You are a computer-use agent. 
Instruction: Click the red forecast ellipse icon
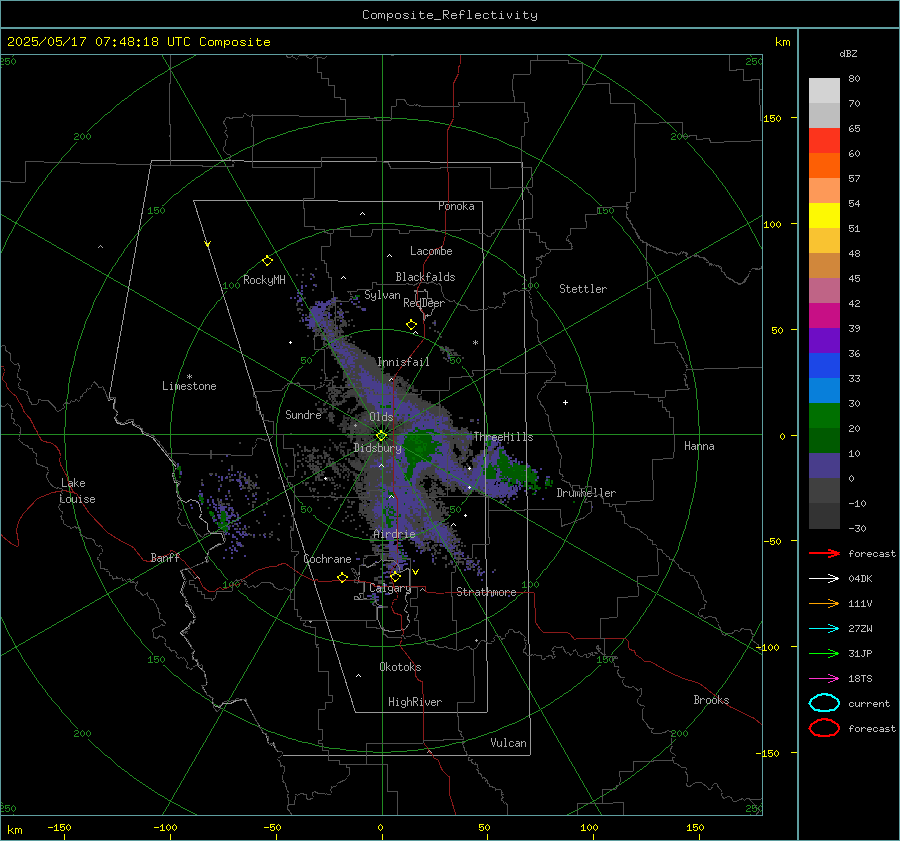click(824, 728)
